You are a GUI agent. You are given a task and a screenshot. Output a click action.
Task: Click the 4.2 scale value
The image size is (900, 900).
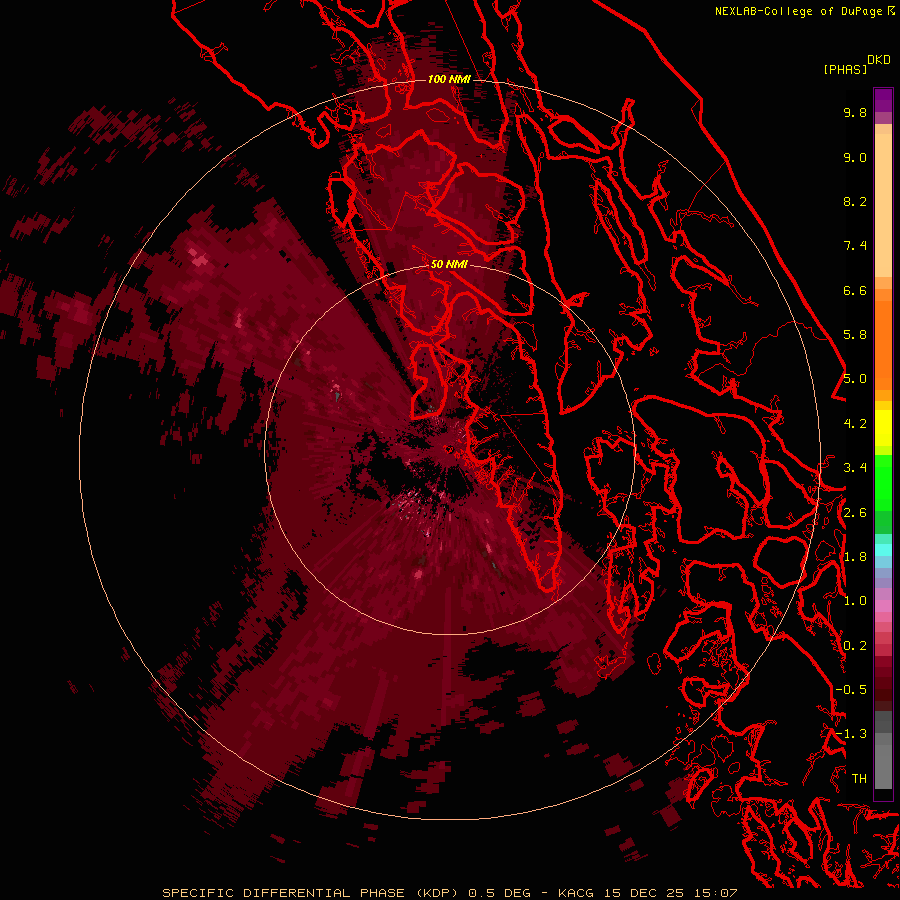point(855,424)
